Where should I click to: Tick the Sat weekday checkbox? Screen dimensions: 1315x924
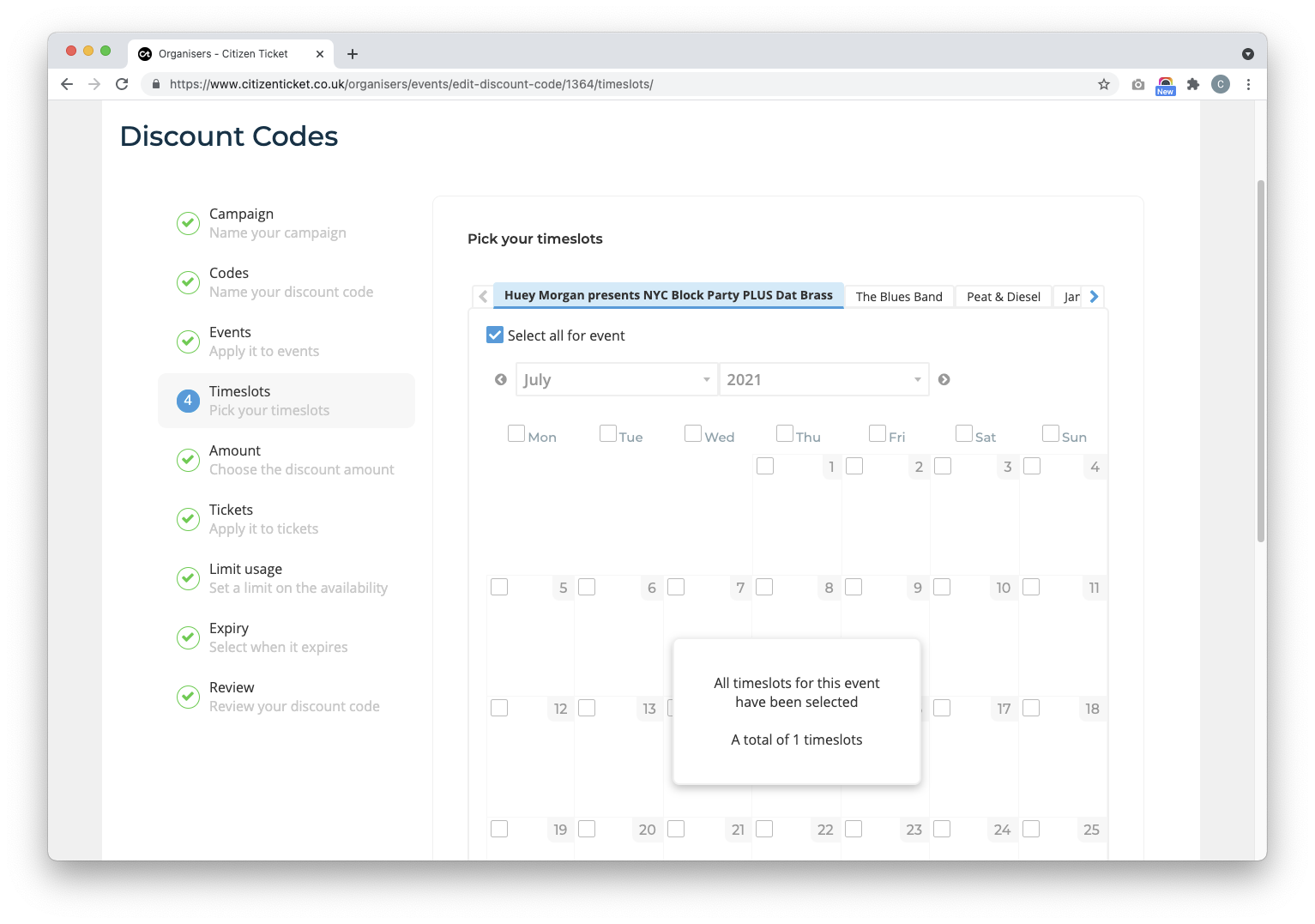[x=964, y=433]
